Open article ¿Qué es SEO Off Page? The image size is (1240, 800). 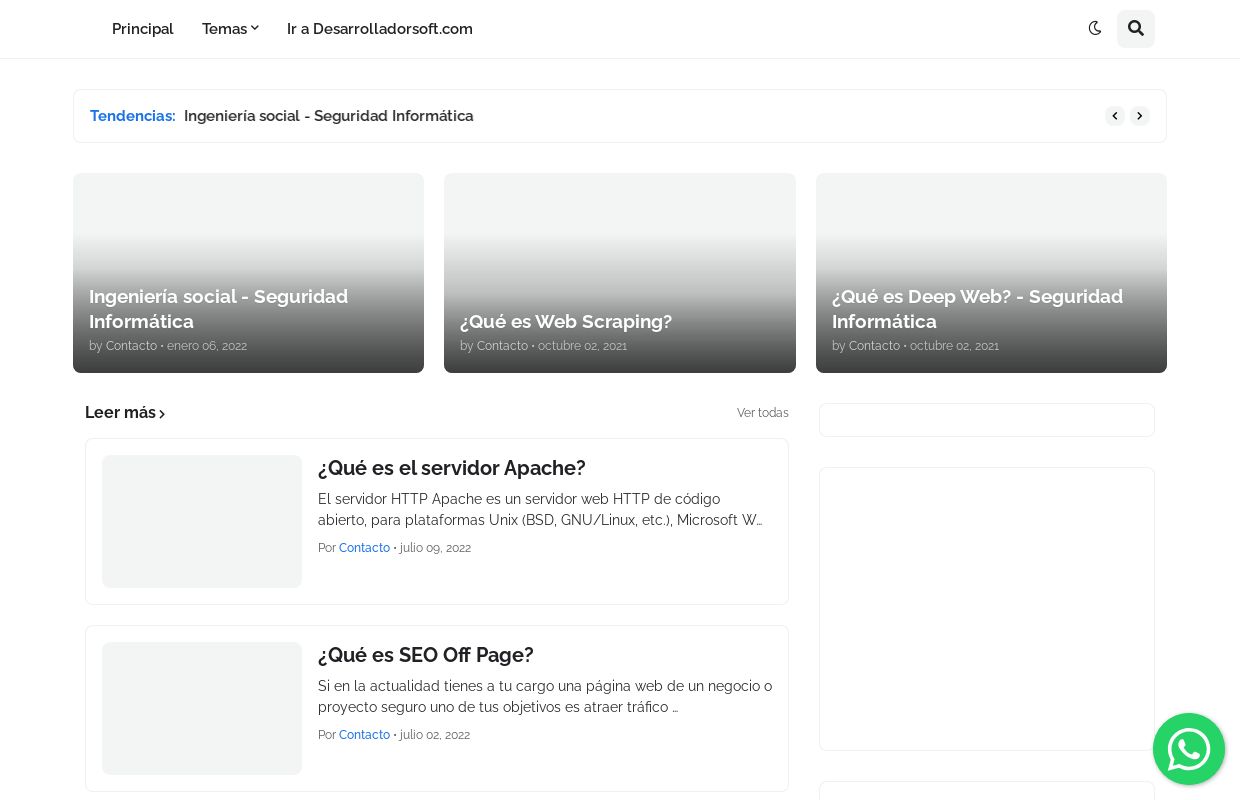point(425,655)
